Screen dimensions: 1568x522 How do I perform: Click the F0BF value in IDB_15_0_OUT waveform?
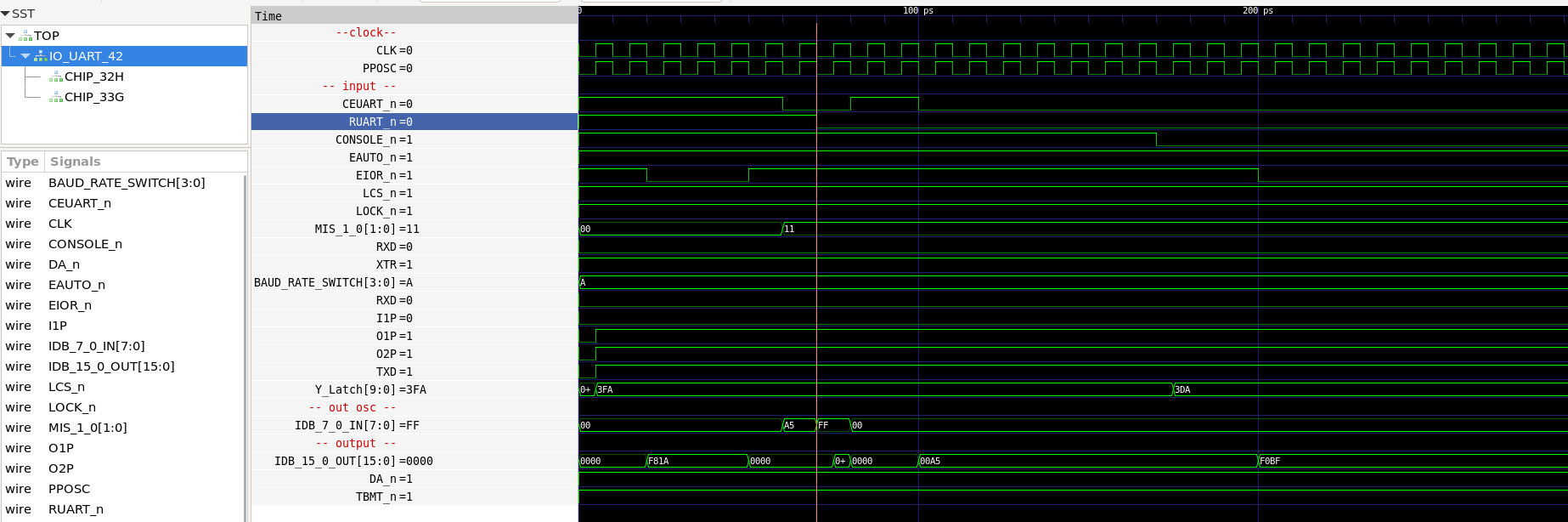pos(1270,461)
